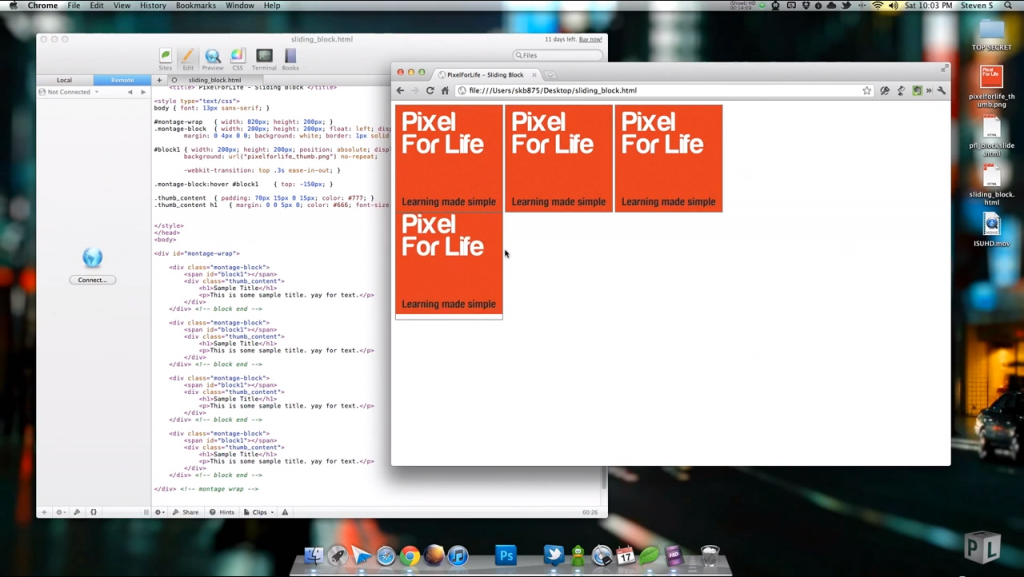Open the editor gear action menu

[x=160, y=512]
